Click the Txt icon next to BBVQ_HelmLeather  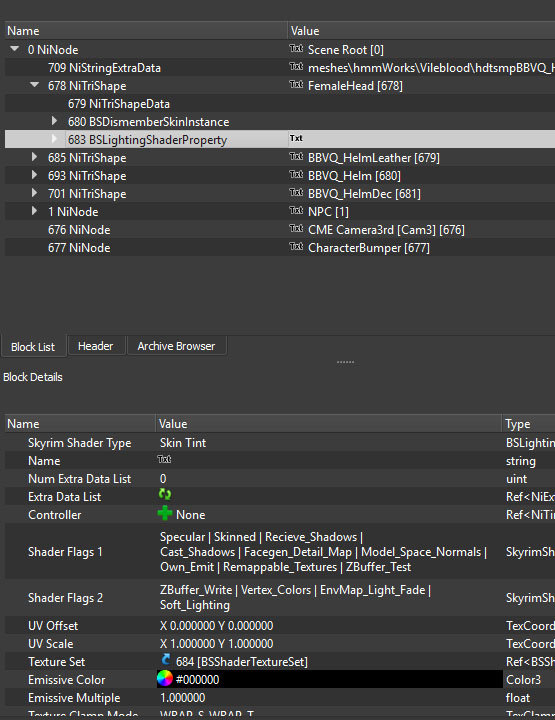click(x=296, y=156)
